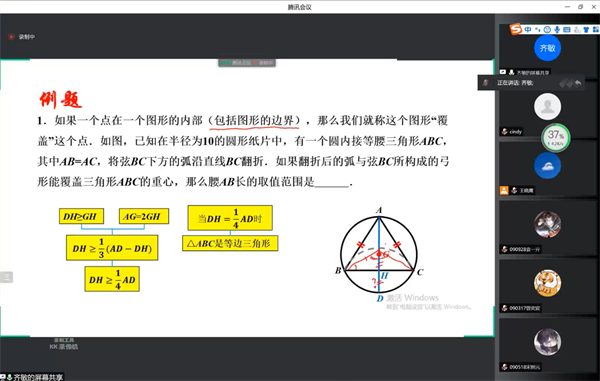This screenshot has width=600, height=381.
Task: Click the DH ≥ 1/4 AD yellow box
Action: point(112,279)
